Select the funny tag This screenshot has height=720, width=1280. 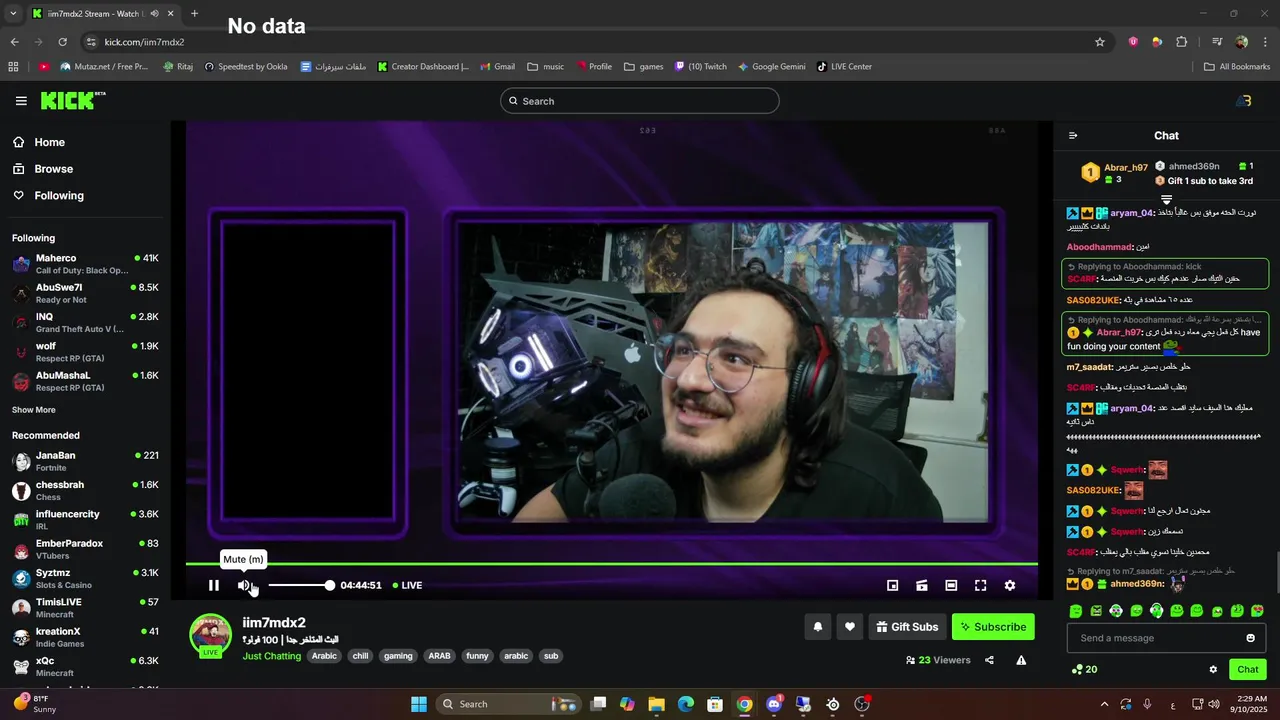478,656
